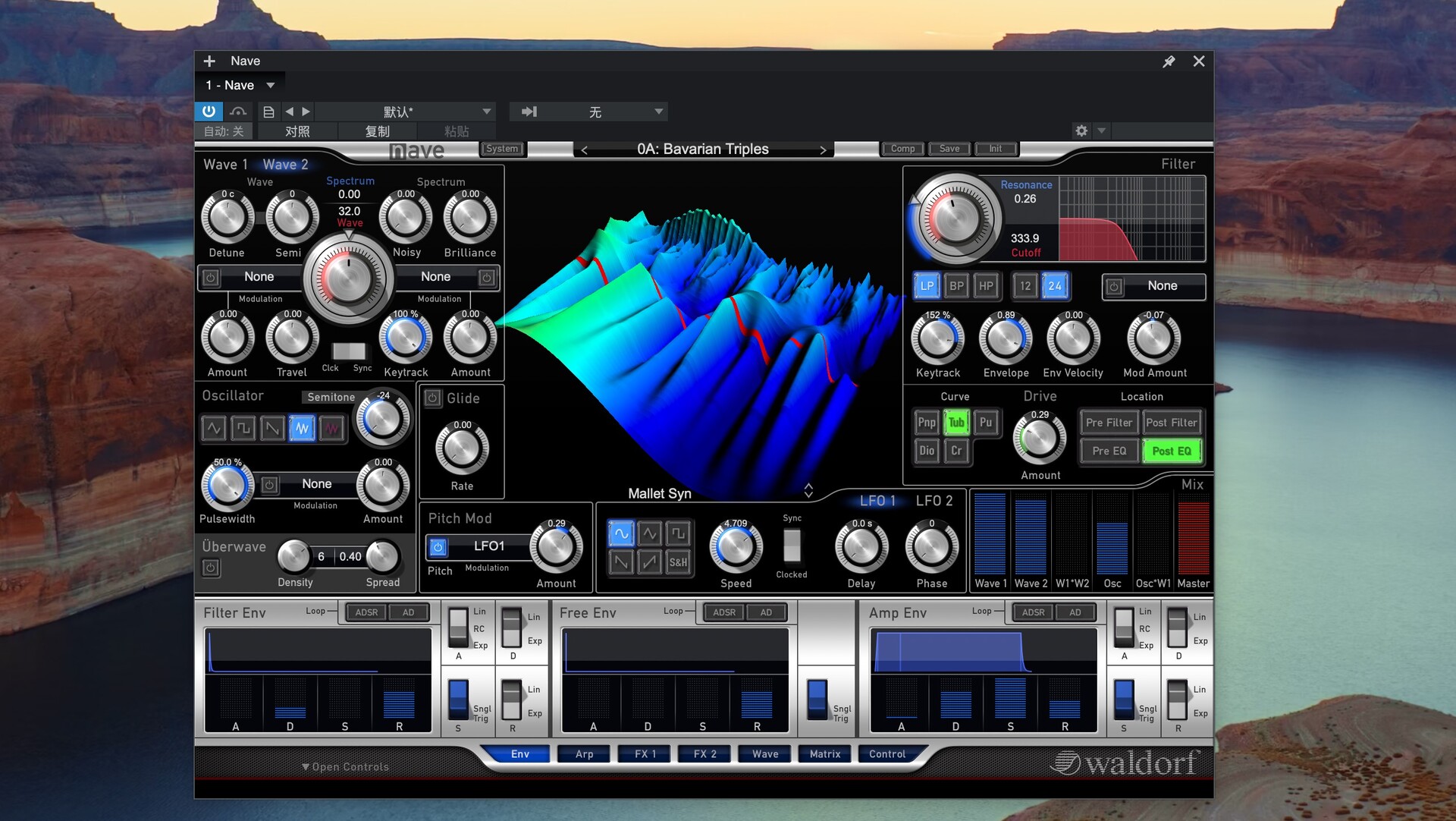1456x821 pixels.
Task: Open the Wave modulation source None selector
Action: click(x=259, y=277)
